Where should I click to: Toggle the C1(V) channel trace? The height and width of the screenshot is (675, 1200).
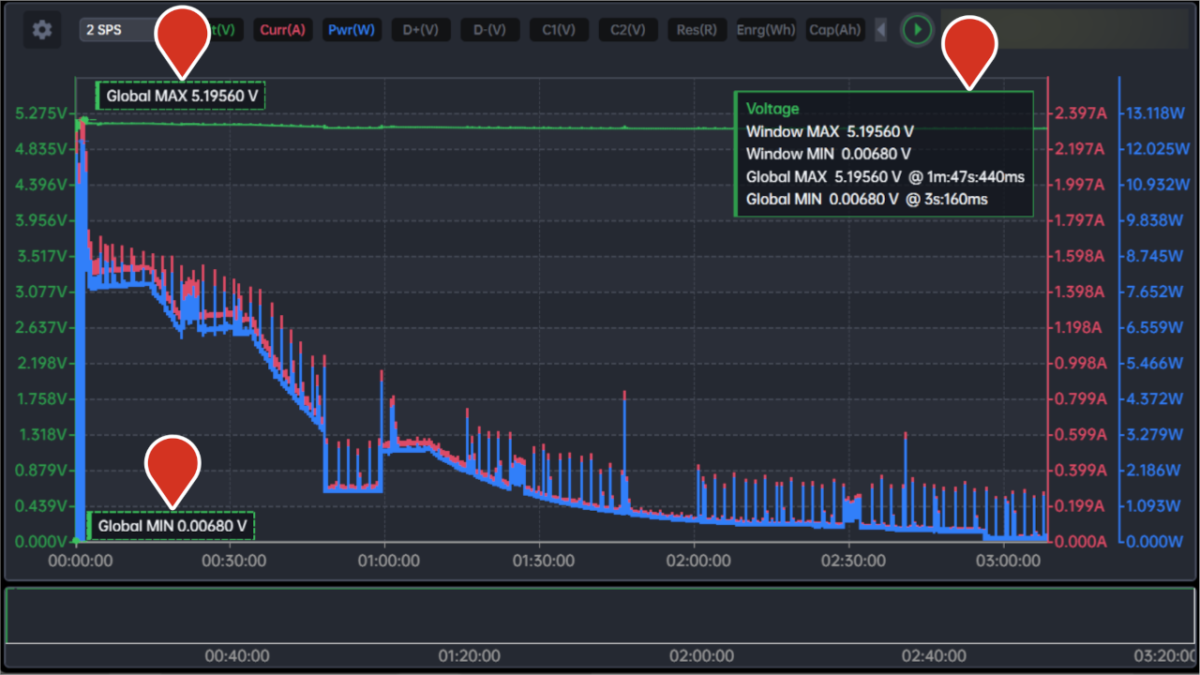(x=558, y=30)
